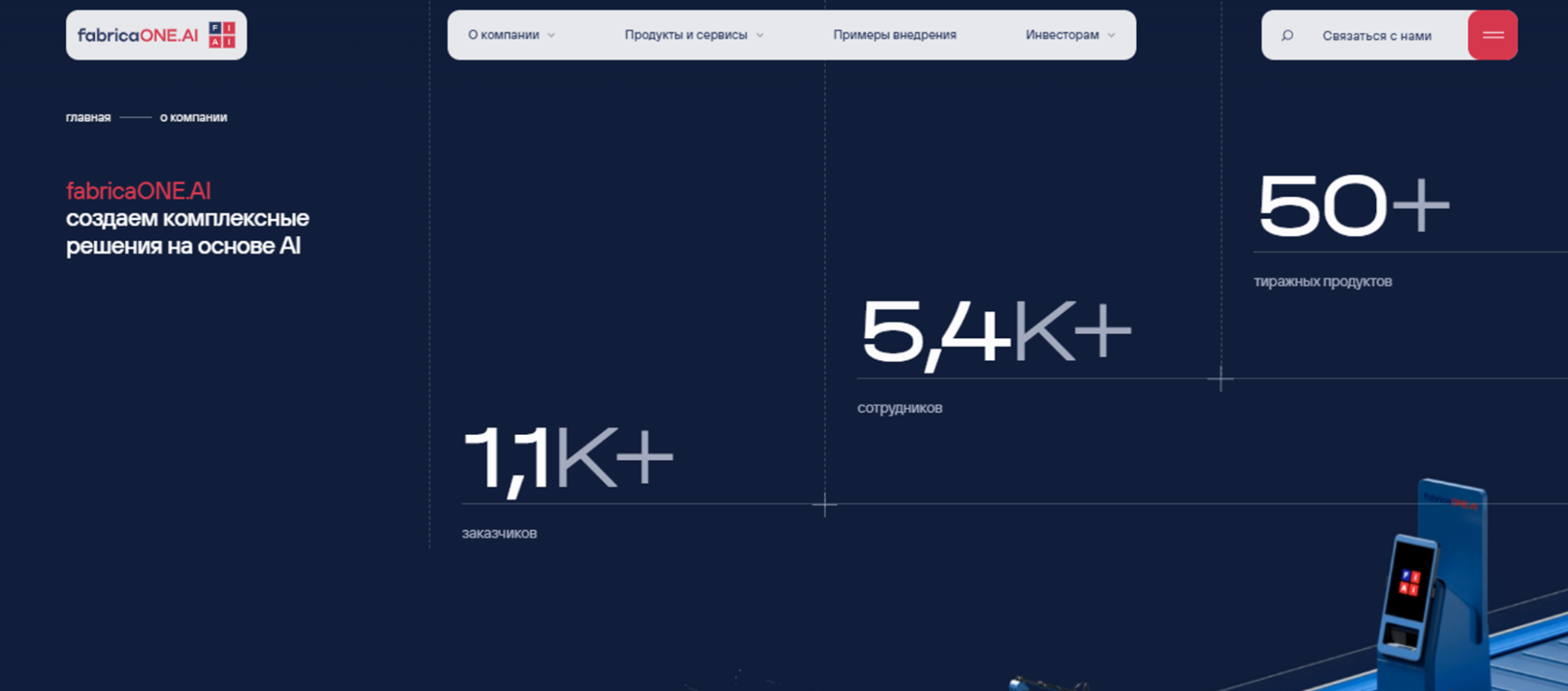Click the о компании breadcrumb

(x=194, y=117)
